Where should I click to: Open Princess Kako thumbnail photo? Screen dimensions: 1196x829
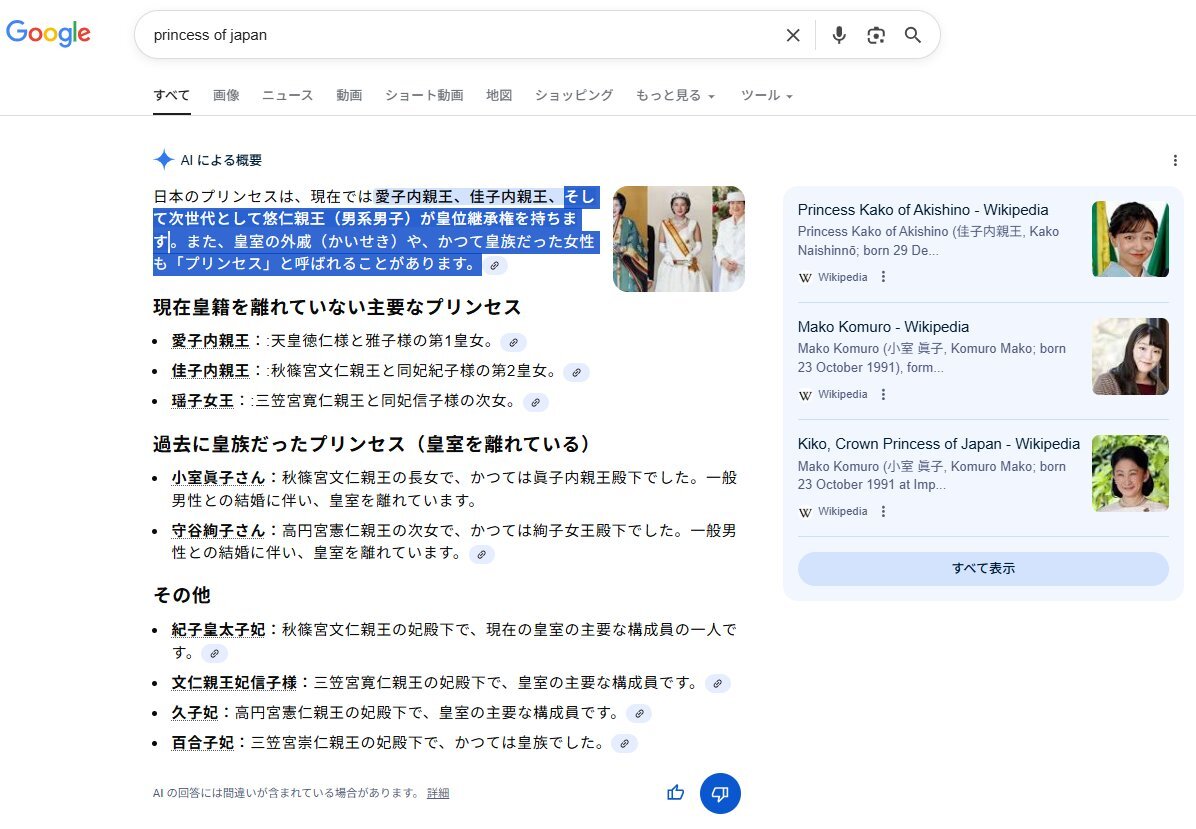pyautogui.click(x=1130, y=239)
